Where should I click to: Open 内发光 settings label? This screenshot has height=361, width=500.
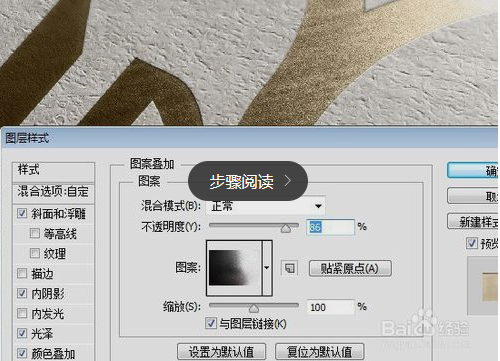[48, 314]
